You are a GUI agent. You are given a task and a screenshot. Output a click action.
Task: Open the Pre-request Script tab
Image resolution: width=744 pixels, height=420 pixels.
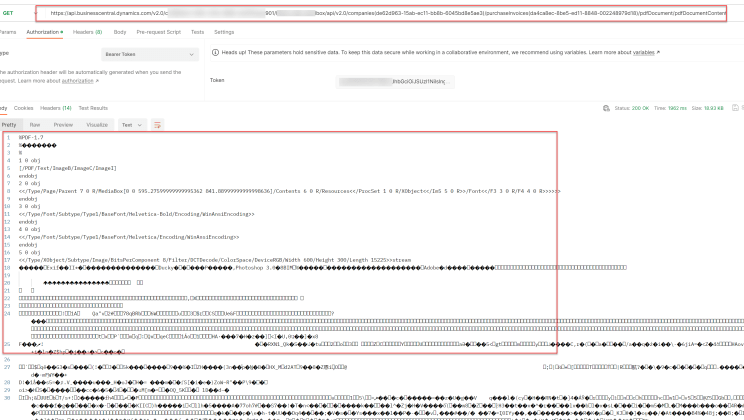click(x=158, y=32)
